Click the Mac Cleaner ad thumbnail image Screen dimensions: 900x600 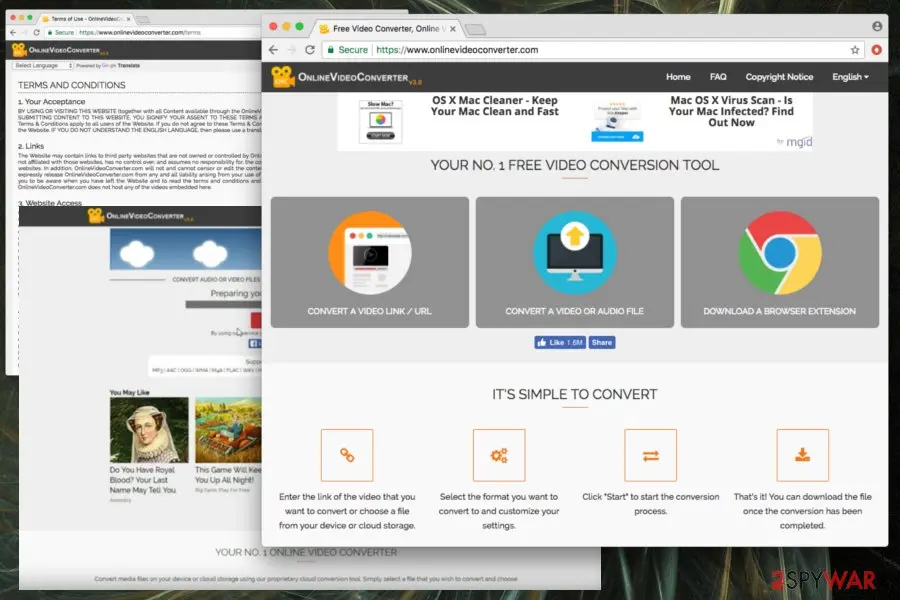pos(380,121)
